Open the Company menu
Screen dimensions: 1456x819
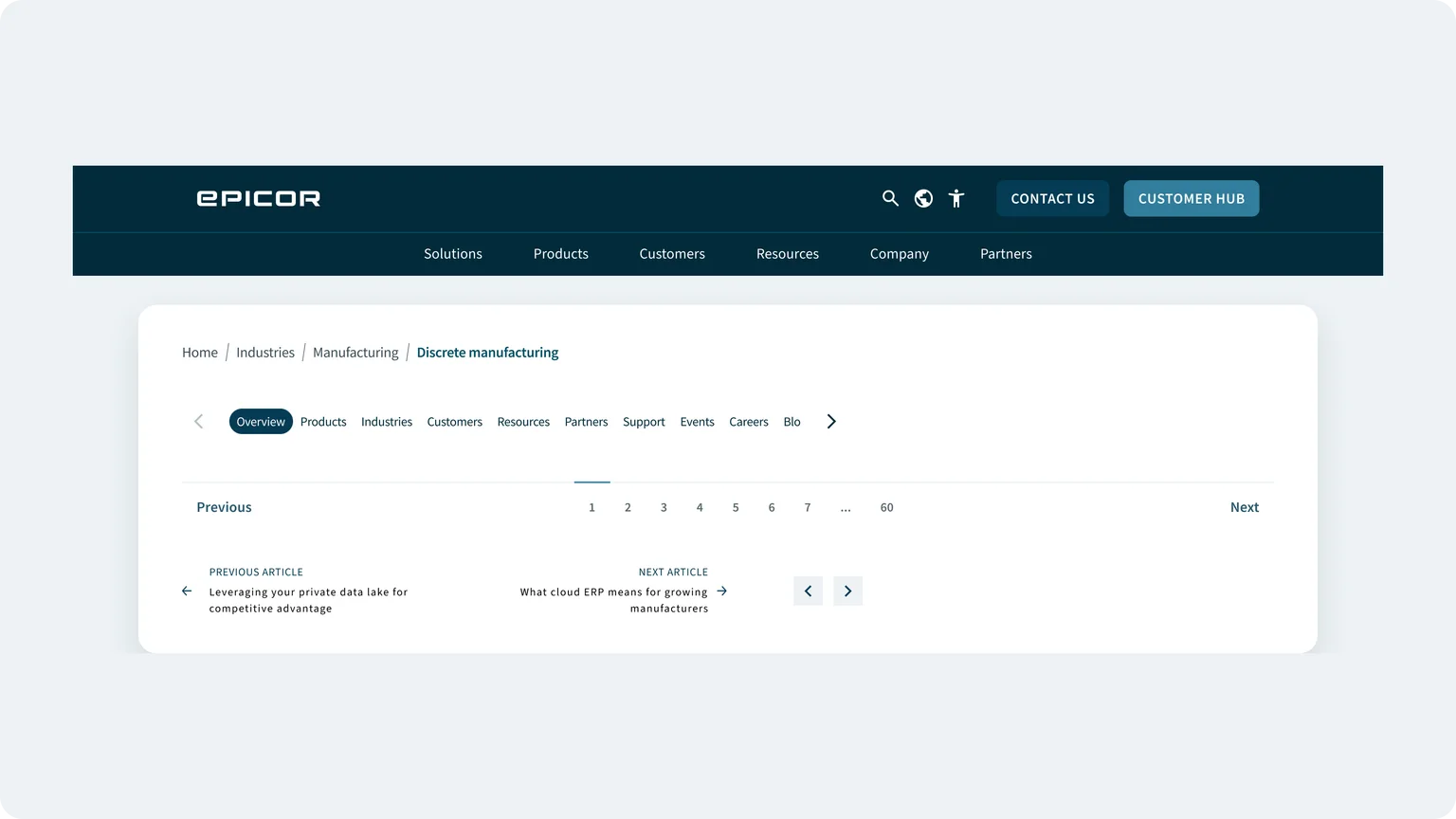point(900,254)
